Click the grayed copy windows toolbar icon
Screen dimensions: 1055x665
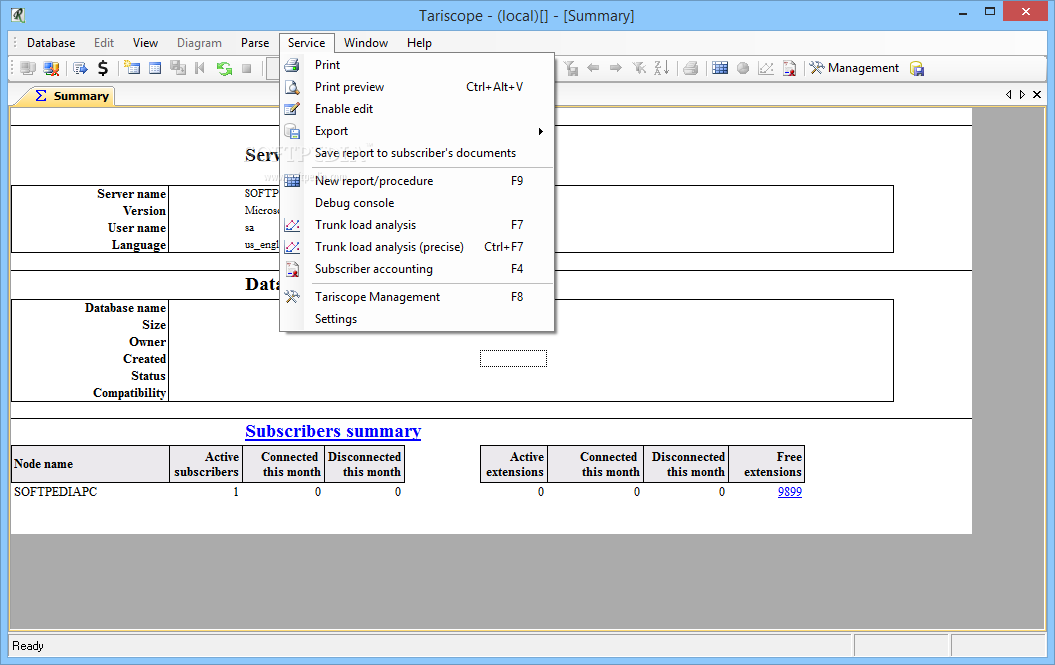pos(178,68)
